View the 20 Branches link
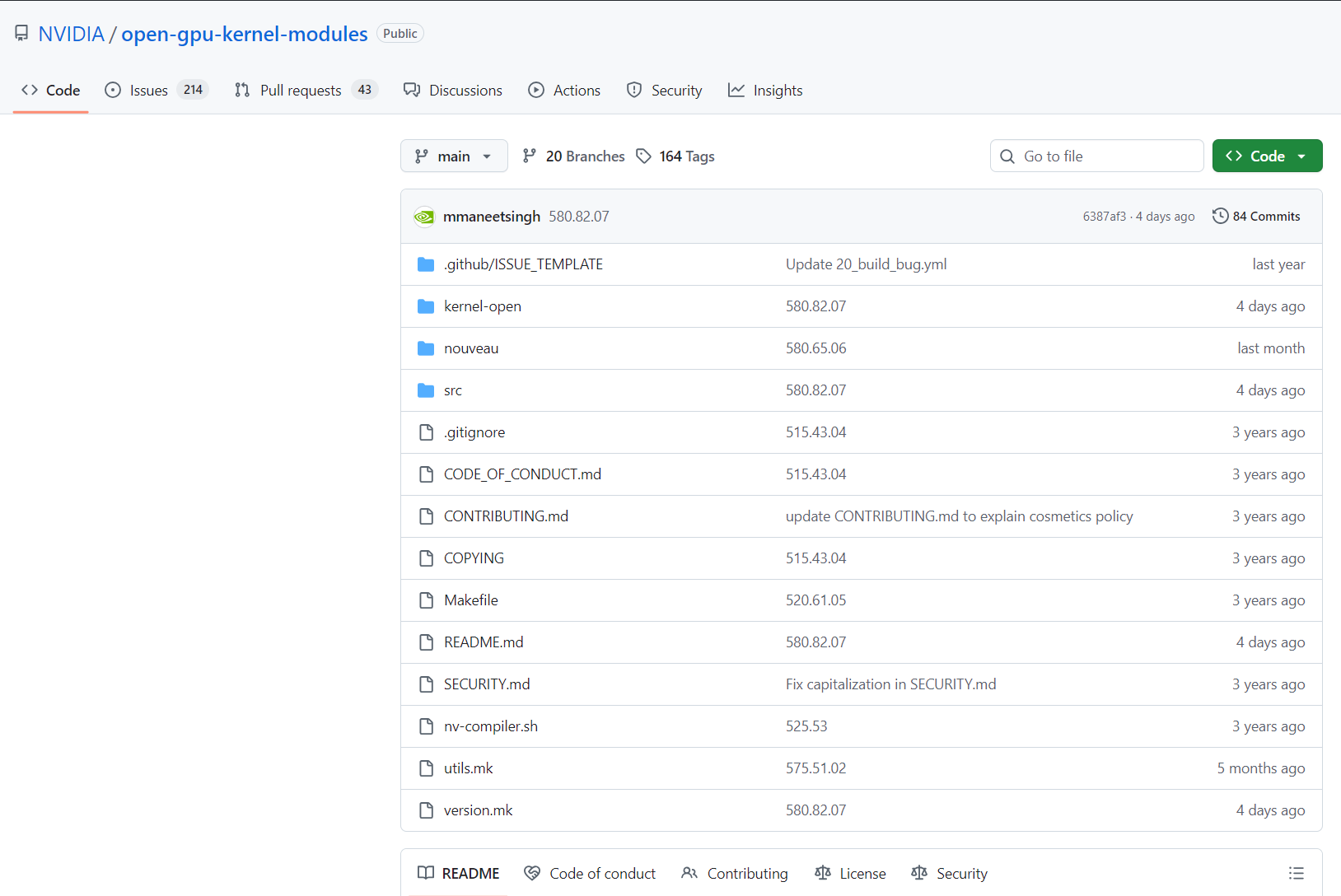This screenshot has width=1341, height=896. point(574,156)
